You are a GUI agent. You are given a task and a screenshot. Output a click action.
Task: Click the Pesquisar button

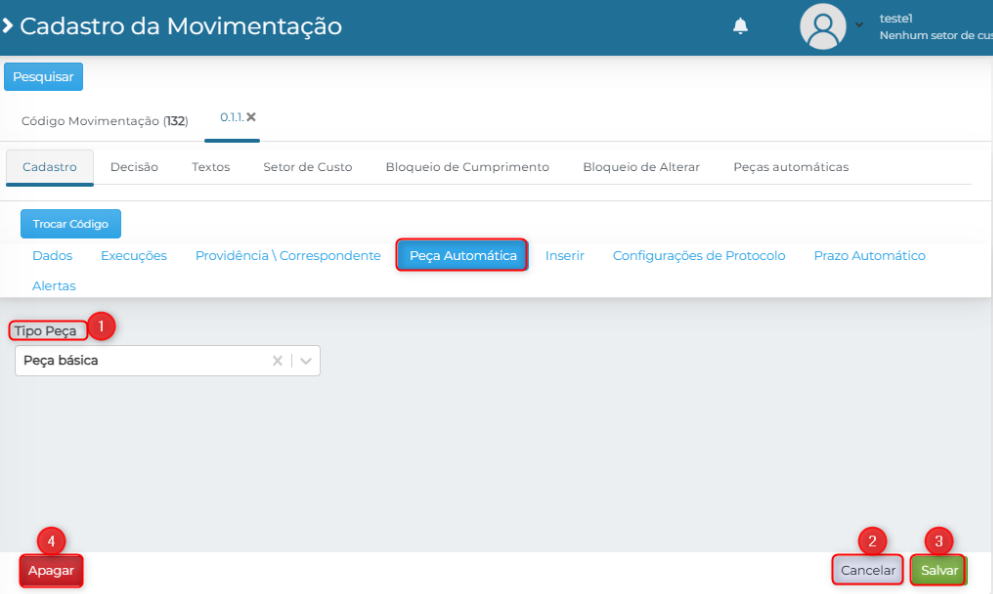click(x=43, y=77)
